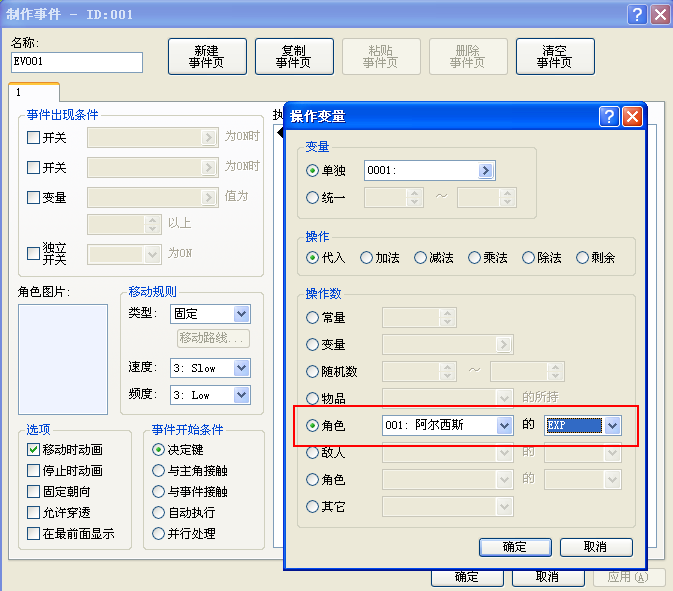Enable 独立开关 condition checkbox
673x591 pixels.
click(x=33, y=253)
